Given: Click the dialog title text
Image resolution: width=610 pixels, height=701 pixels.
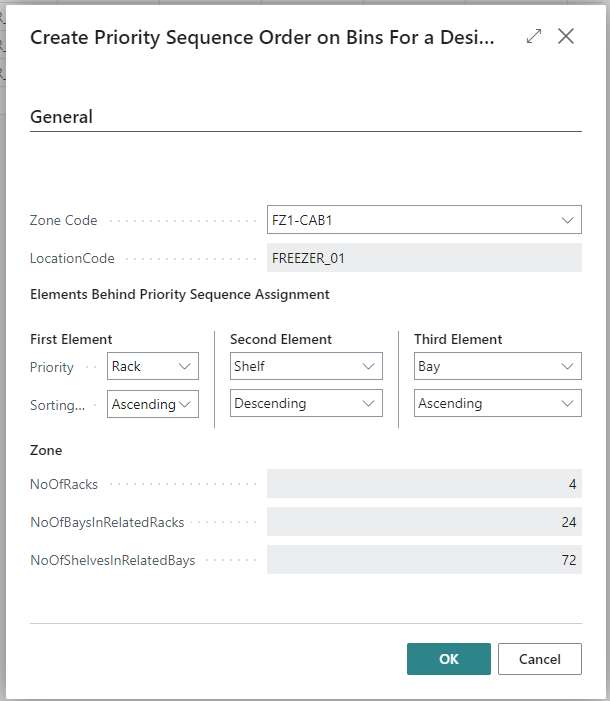Looking at the screenshot, I should coord(262,38).
